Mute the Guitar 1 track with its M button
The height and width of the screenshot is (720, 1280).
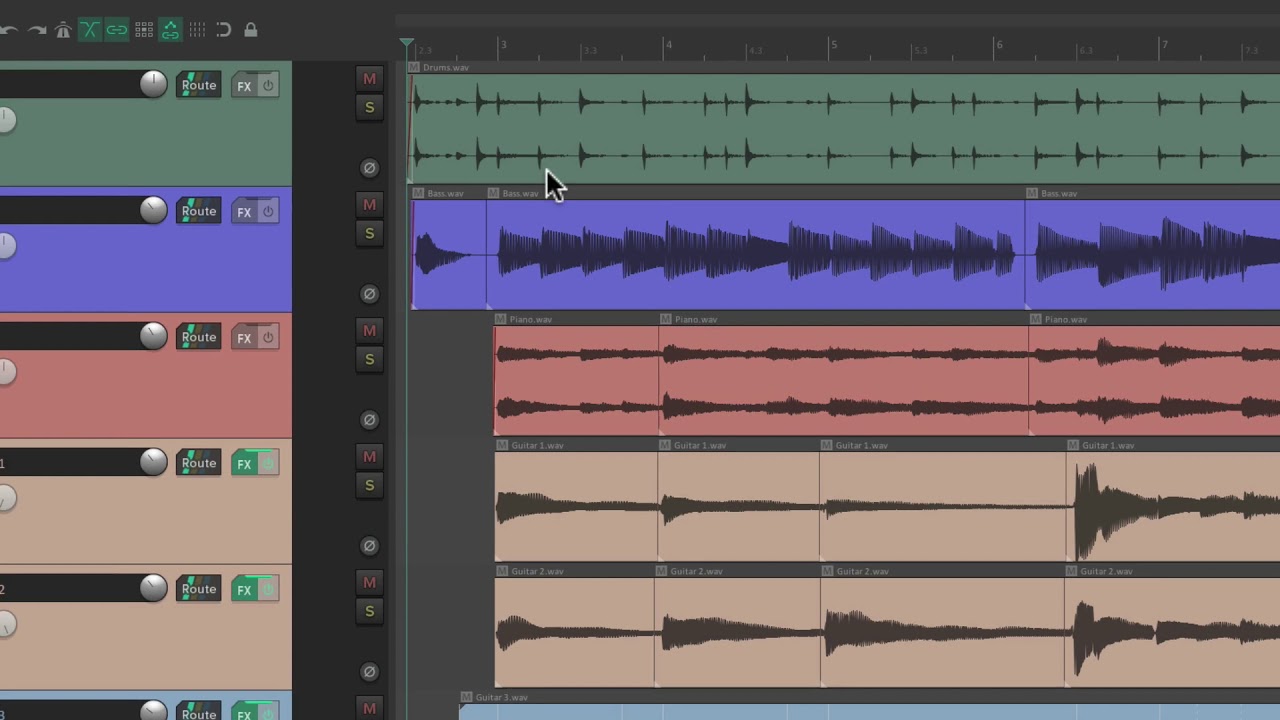369,457
